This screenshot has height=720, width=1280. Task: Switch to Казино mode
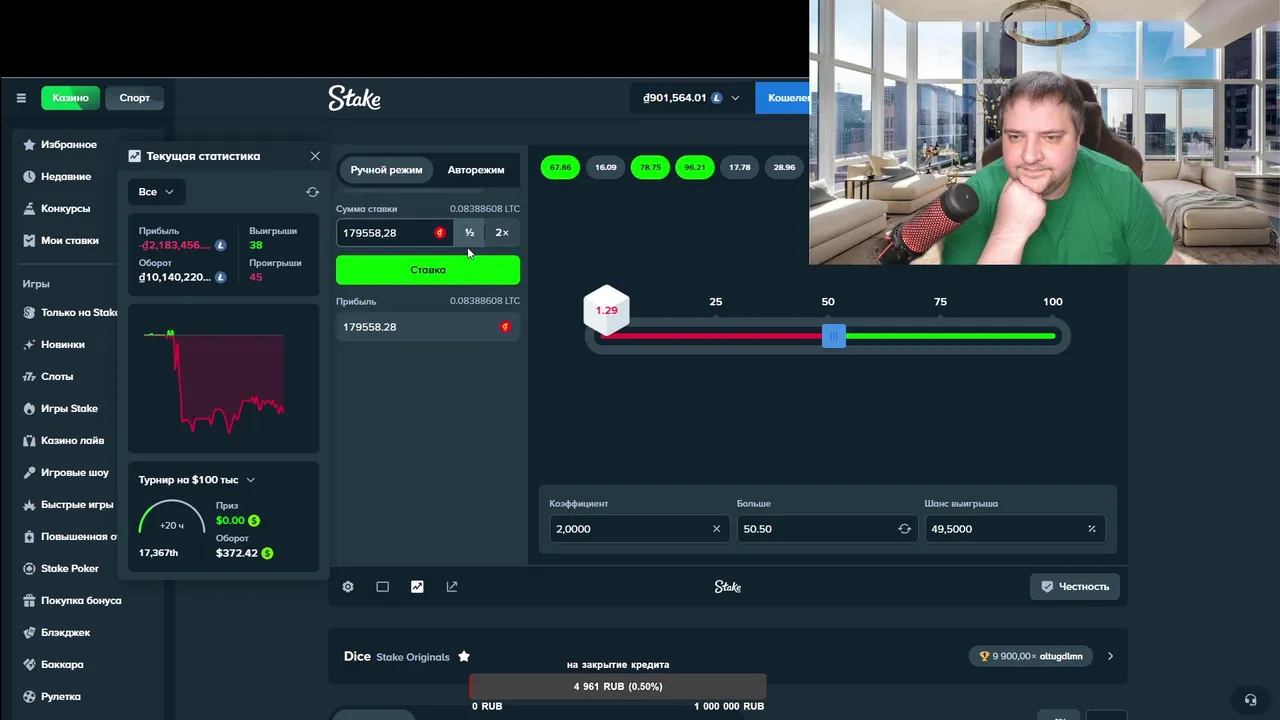[70, 98]
